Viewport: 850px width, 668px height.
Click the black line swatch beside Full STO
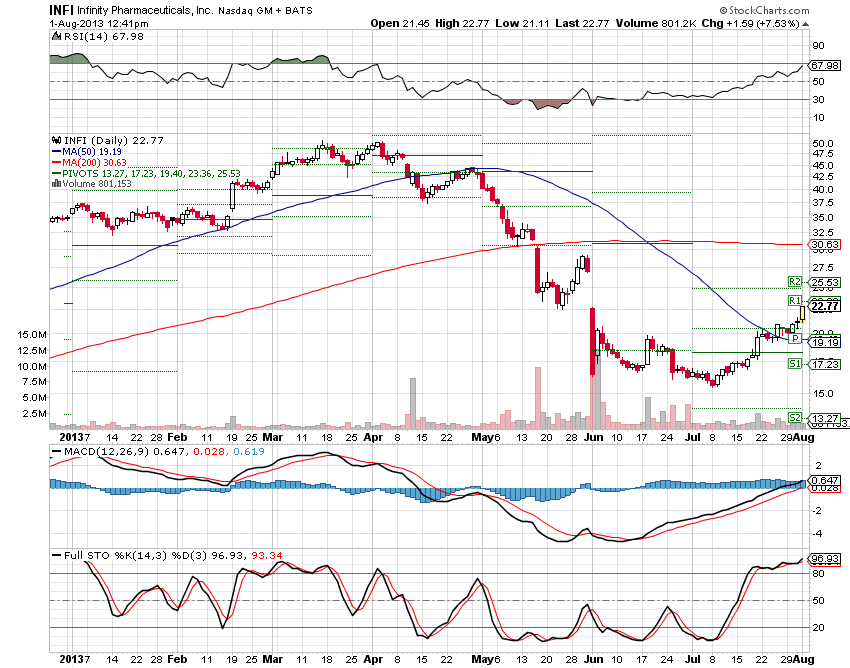tap(56, 555)
